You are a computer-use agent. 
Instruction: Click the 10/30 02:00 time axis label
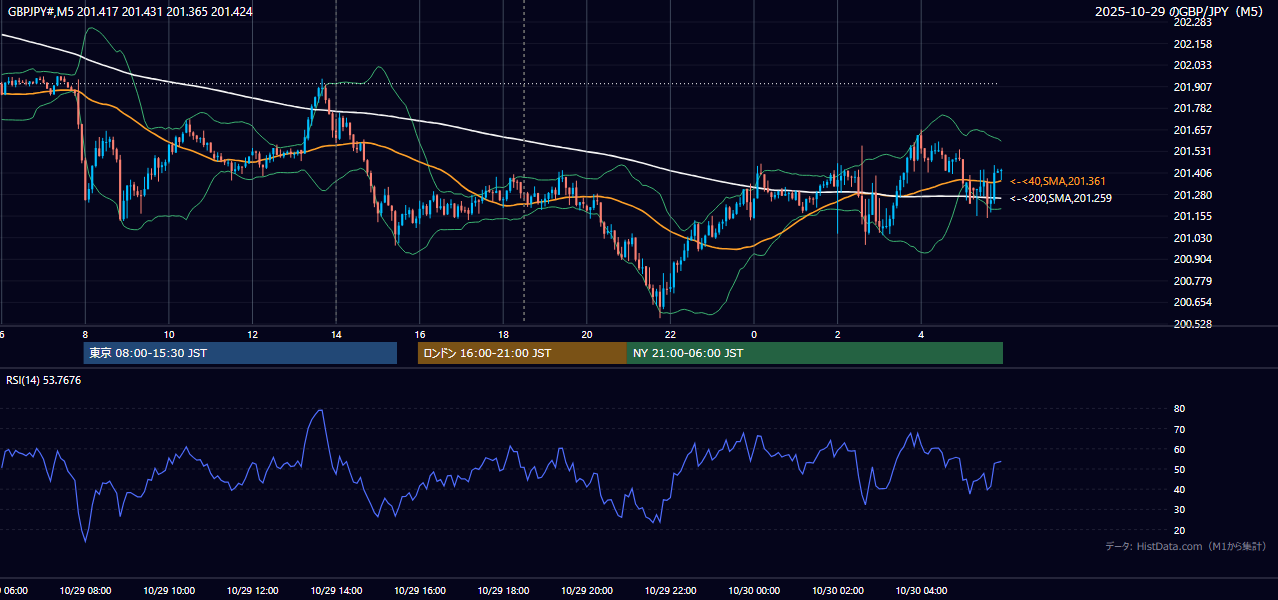point(837,591)
